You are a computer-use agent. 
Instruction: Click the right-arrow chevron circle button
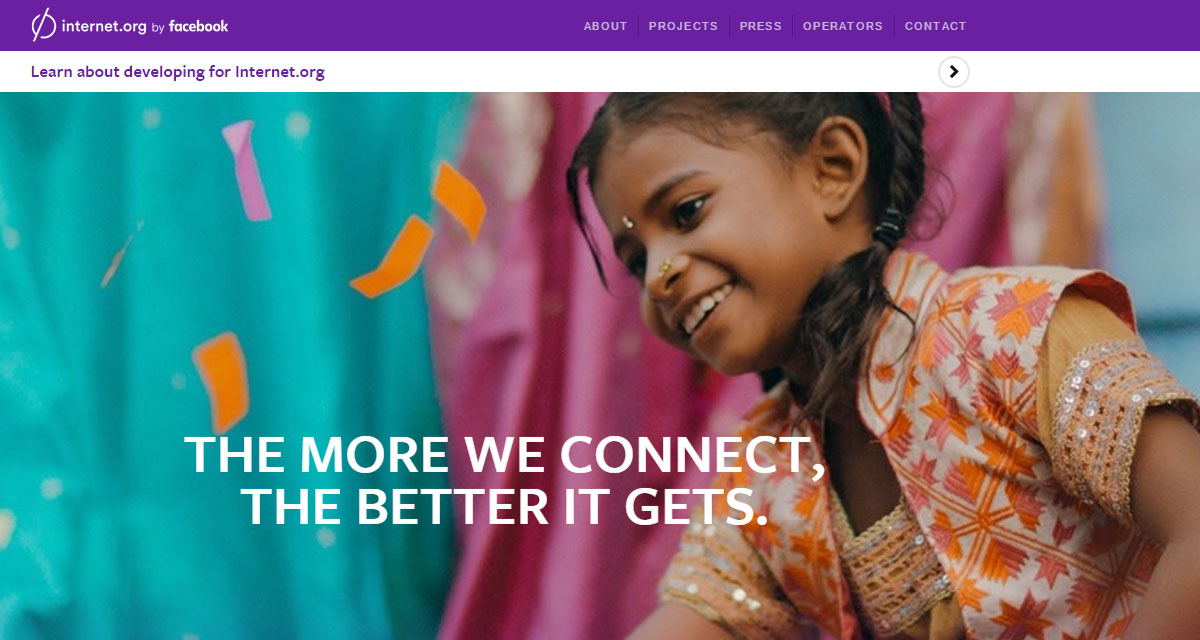point(954,72)
